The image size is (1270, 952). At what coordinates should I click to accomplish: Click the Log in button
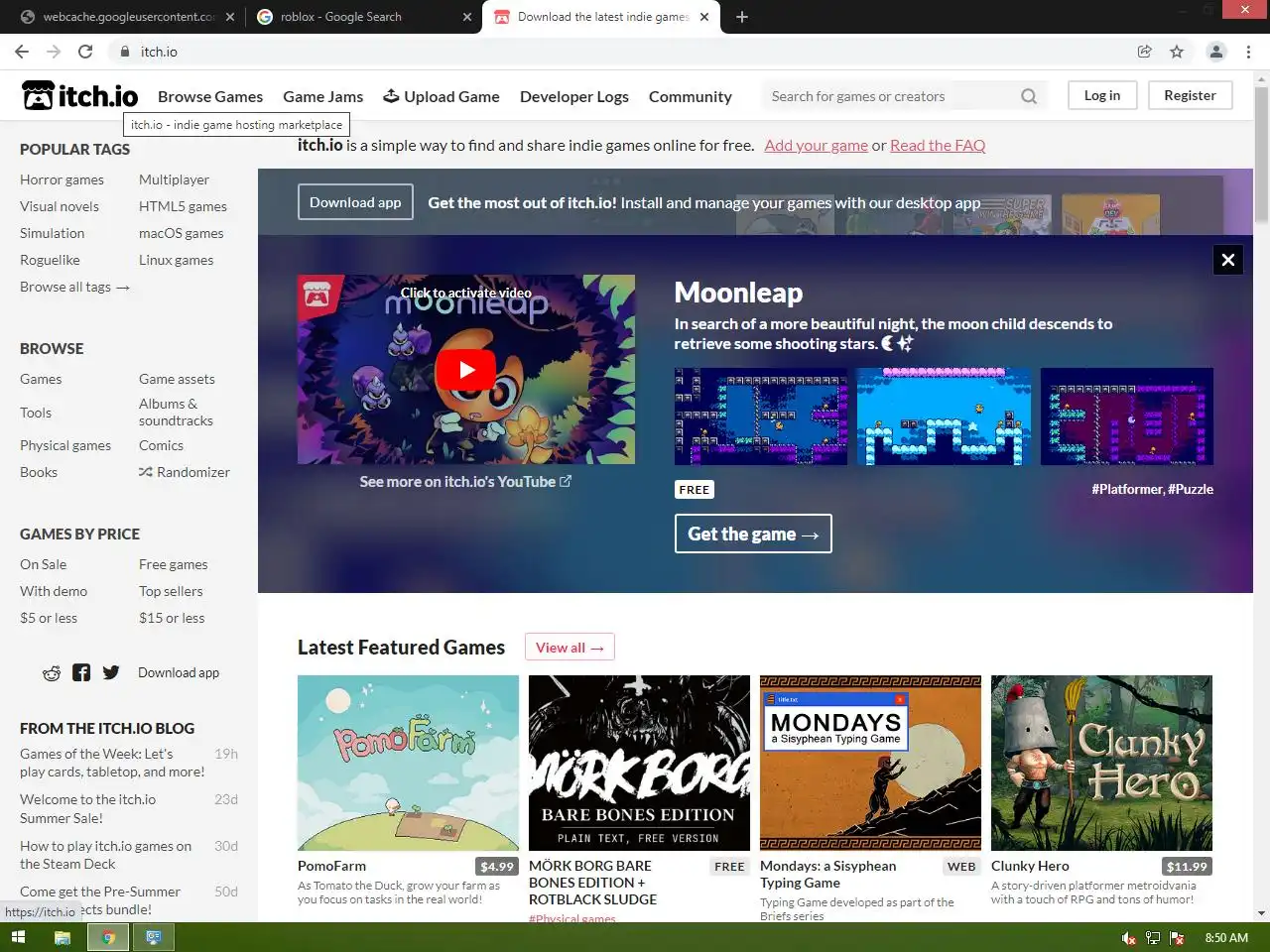pyautogui.click(x=1102, y=95)
